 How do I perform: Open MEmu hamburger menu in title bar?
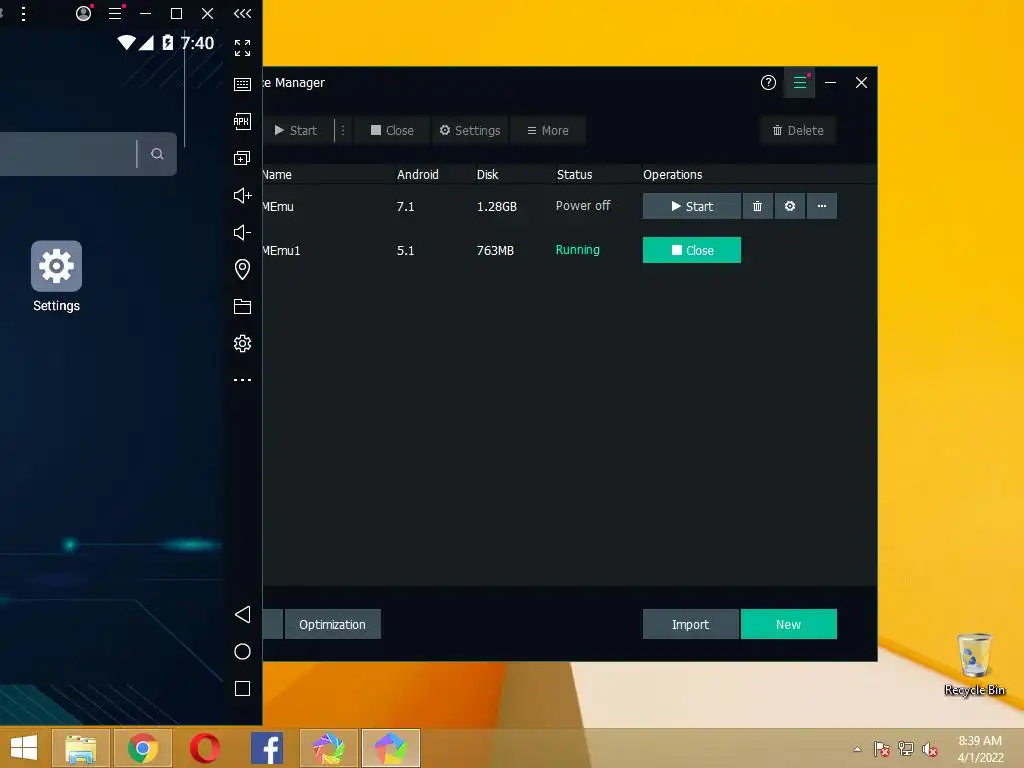point(115,13)
